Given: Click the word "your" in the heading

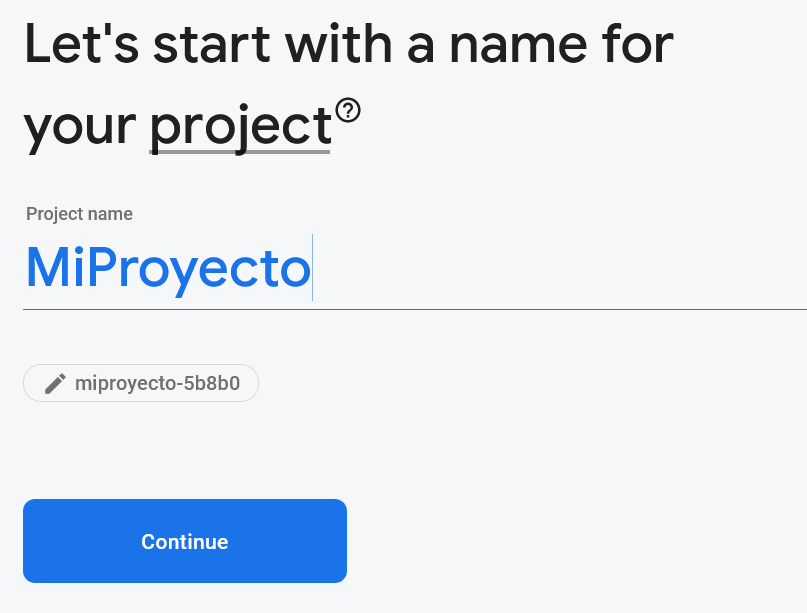Looking at the screenshot, I should click(80, 127).
